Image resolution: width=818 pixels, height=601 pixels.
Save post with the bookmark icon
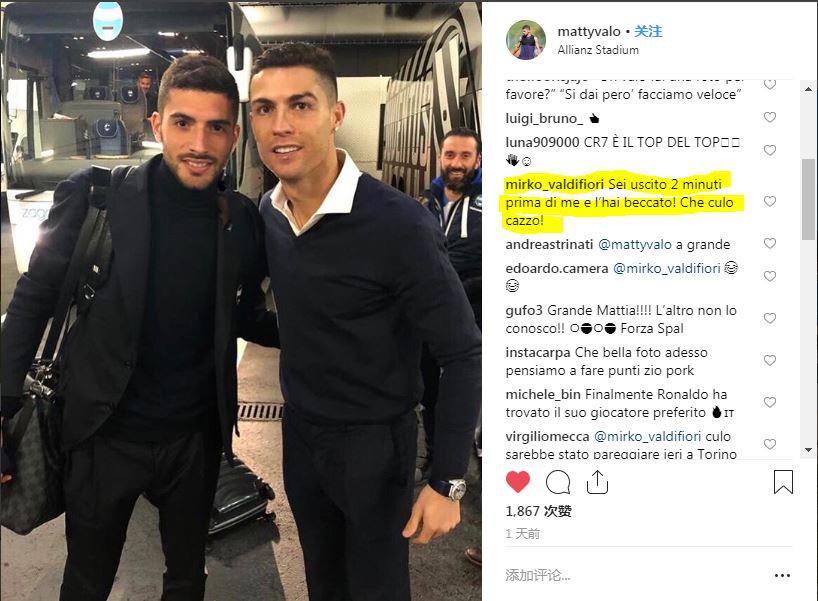783,482
